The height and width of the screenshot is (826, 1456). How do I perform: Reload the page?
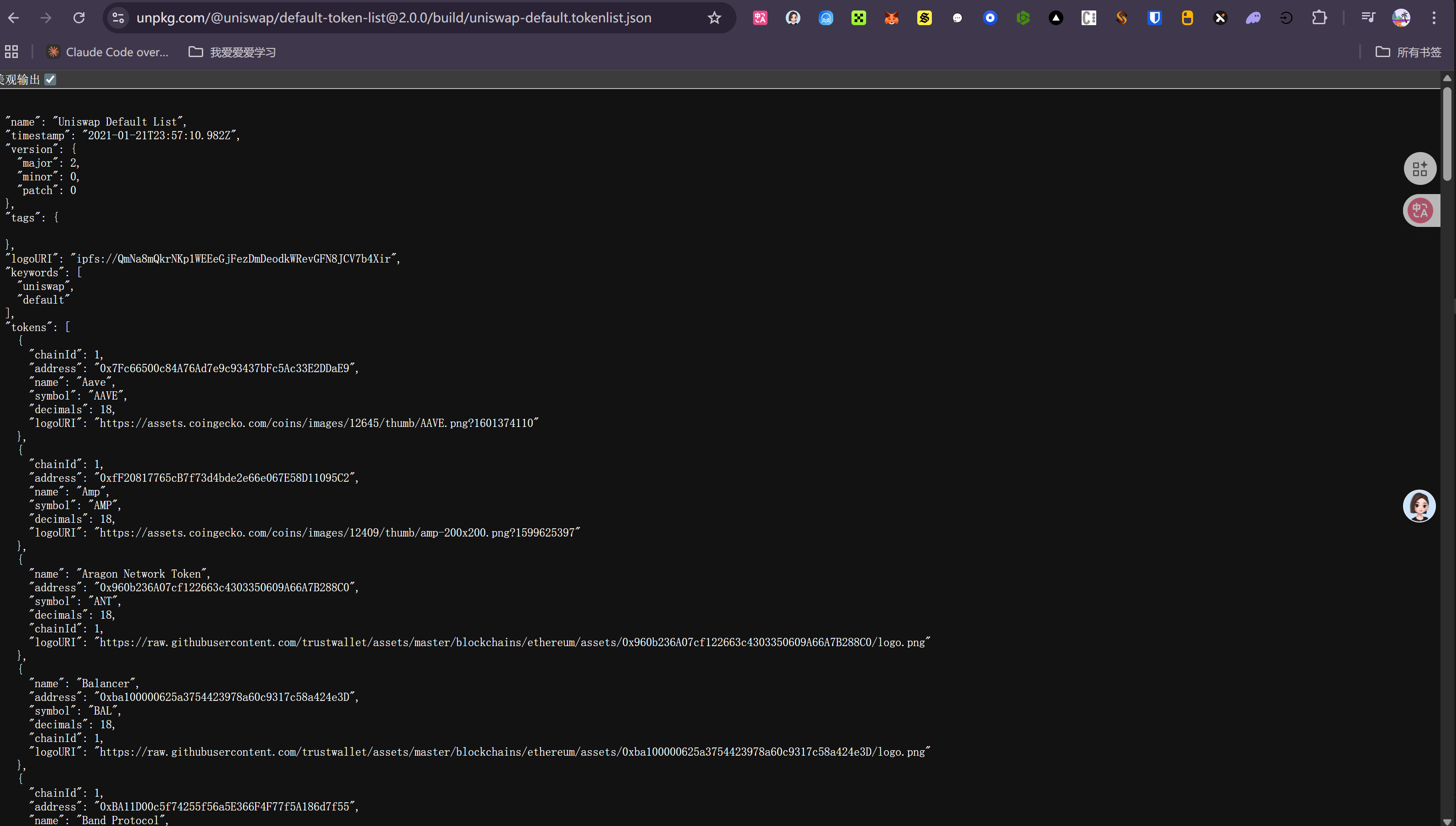(x=79, y=18)
